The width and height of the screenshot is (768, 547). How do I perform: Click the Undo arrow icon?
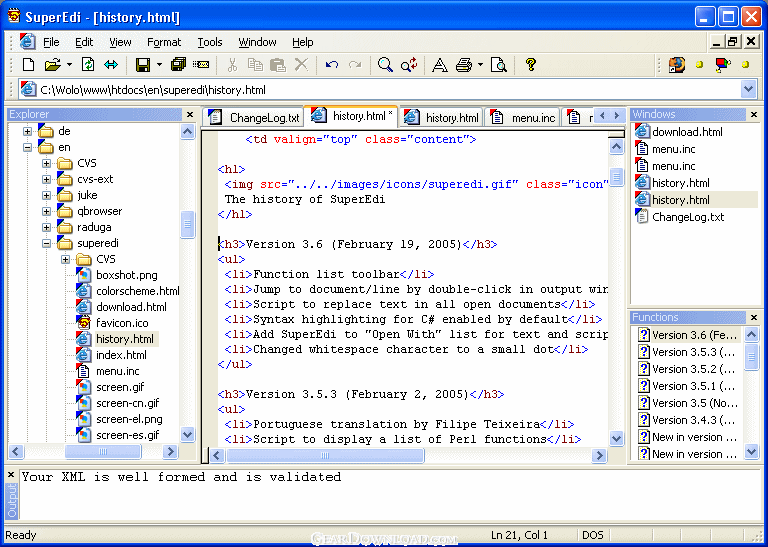(332, 65)
